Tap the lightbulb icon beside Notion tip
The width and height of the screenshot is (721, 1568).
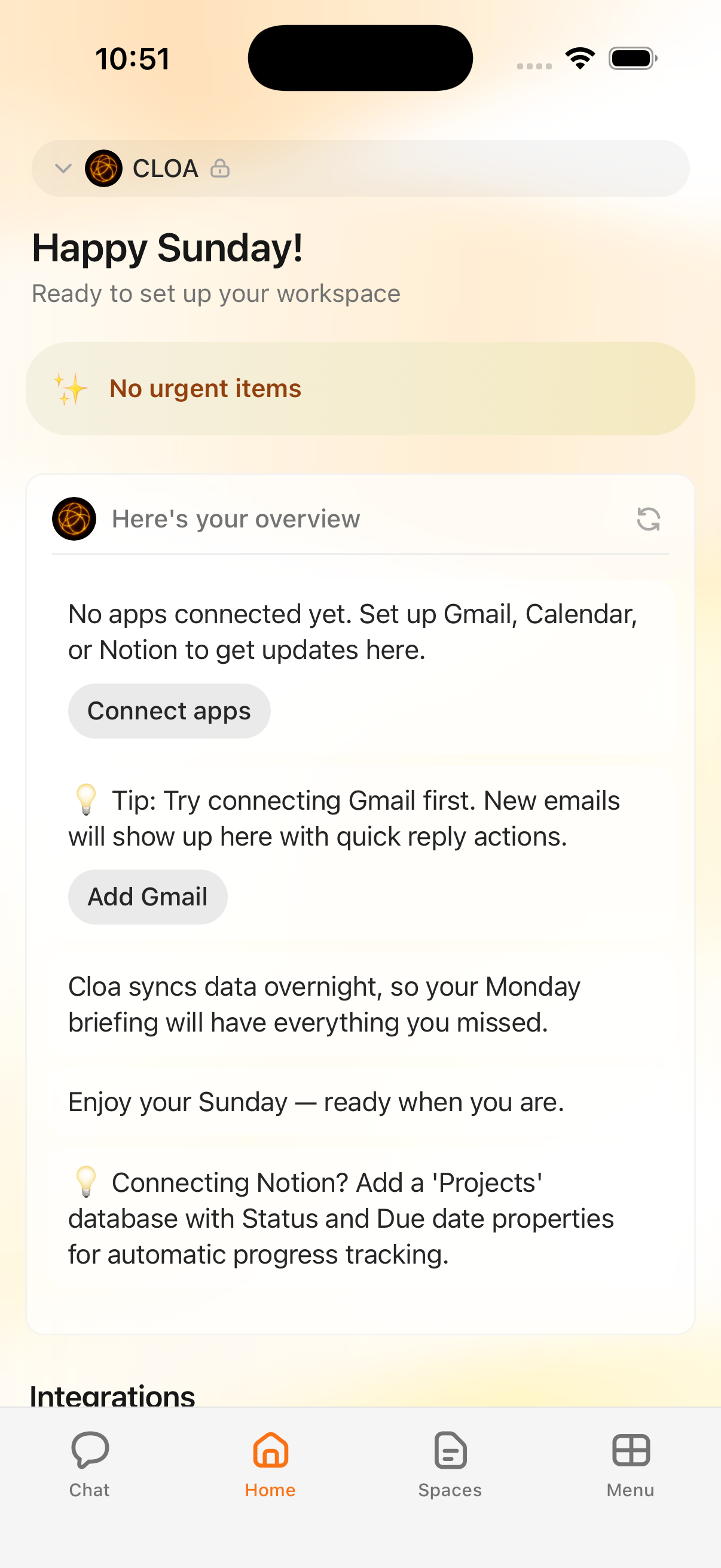pos(85,1182)
